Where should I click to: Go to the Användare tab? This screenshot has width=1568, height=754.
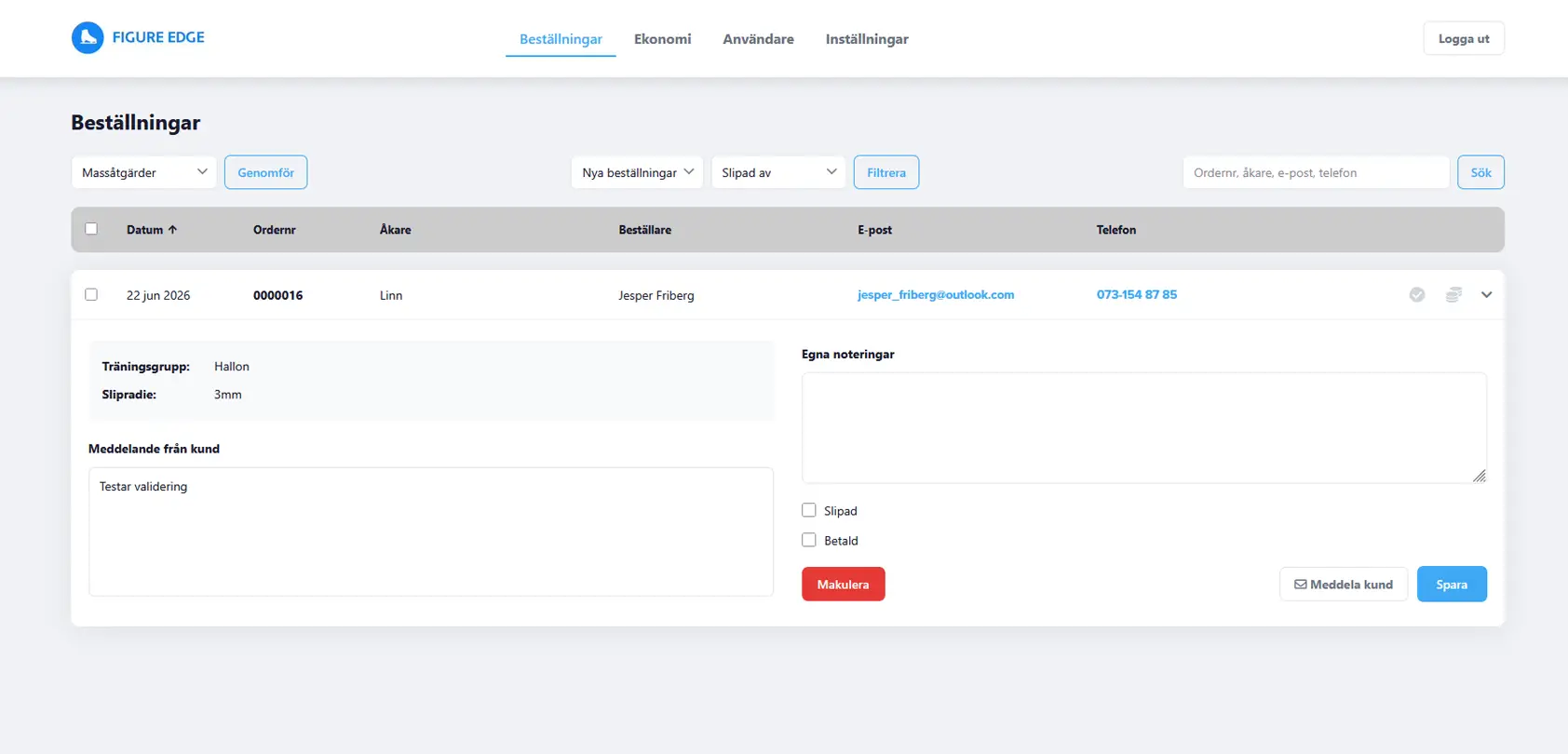coord(759,39)
